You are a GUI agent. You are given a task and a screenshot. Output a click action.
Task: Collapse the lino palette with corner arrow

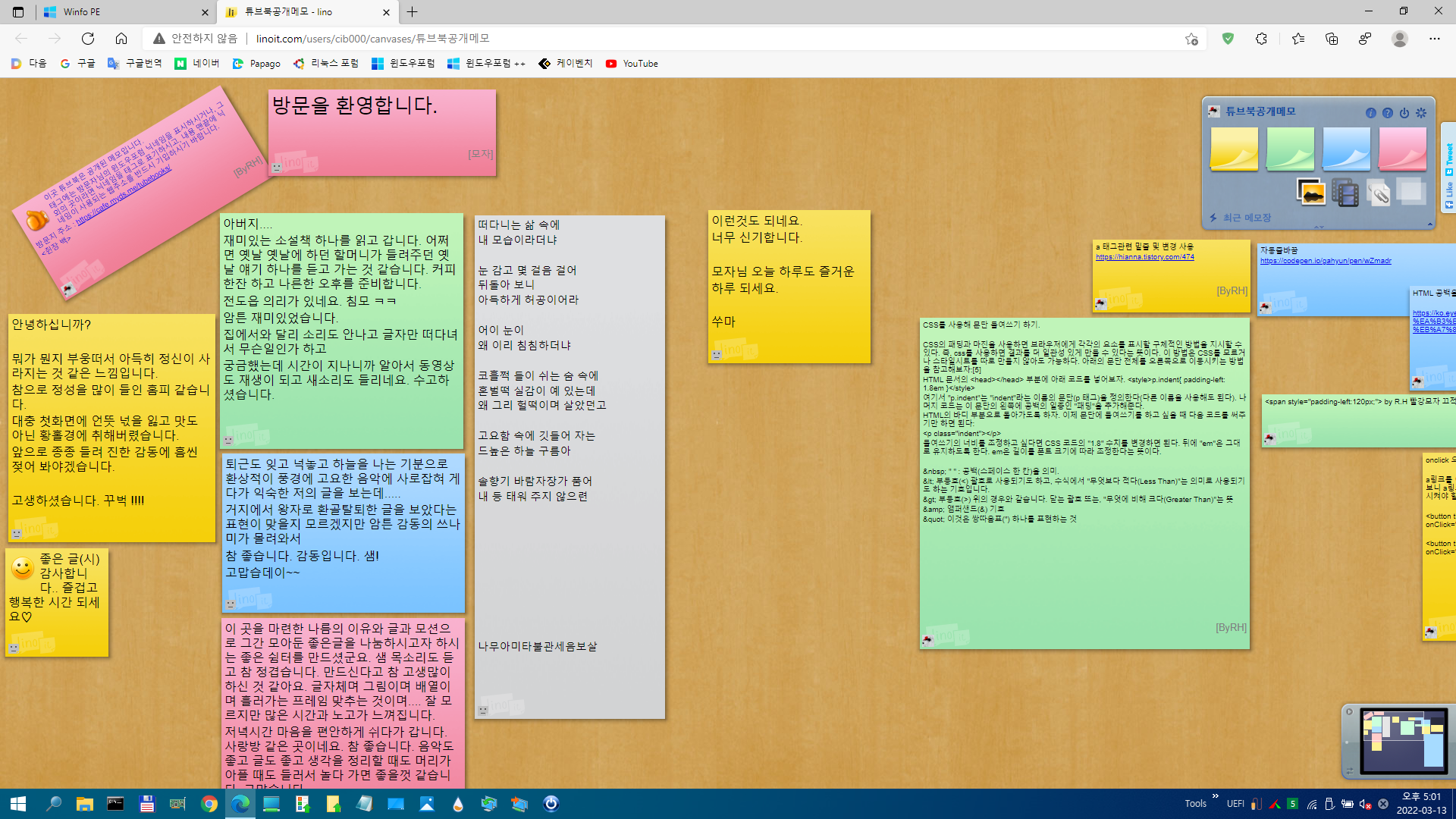point(1430,224)
